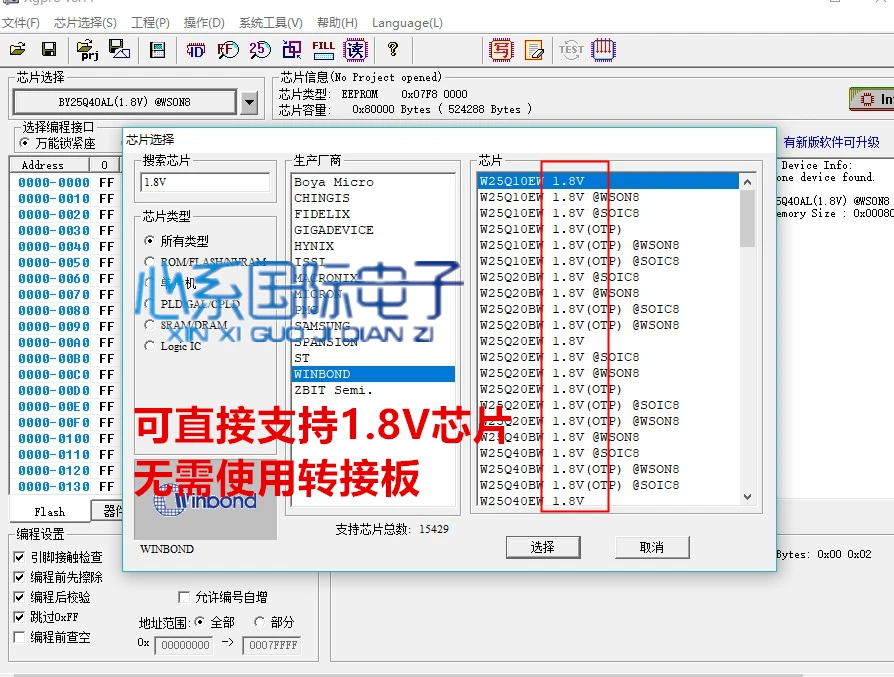This screenshot has height=677, width=894.
Task: Click the TEST toolbar icon
Action: [571, 50]
